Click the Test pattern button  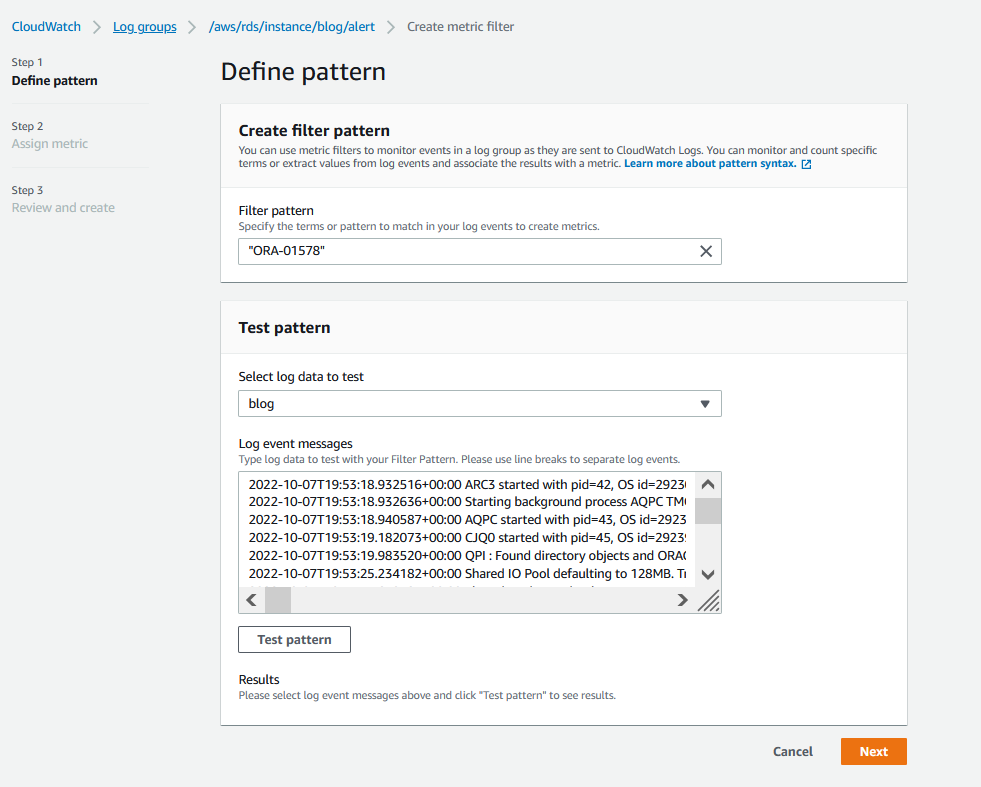point(294,639)
